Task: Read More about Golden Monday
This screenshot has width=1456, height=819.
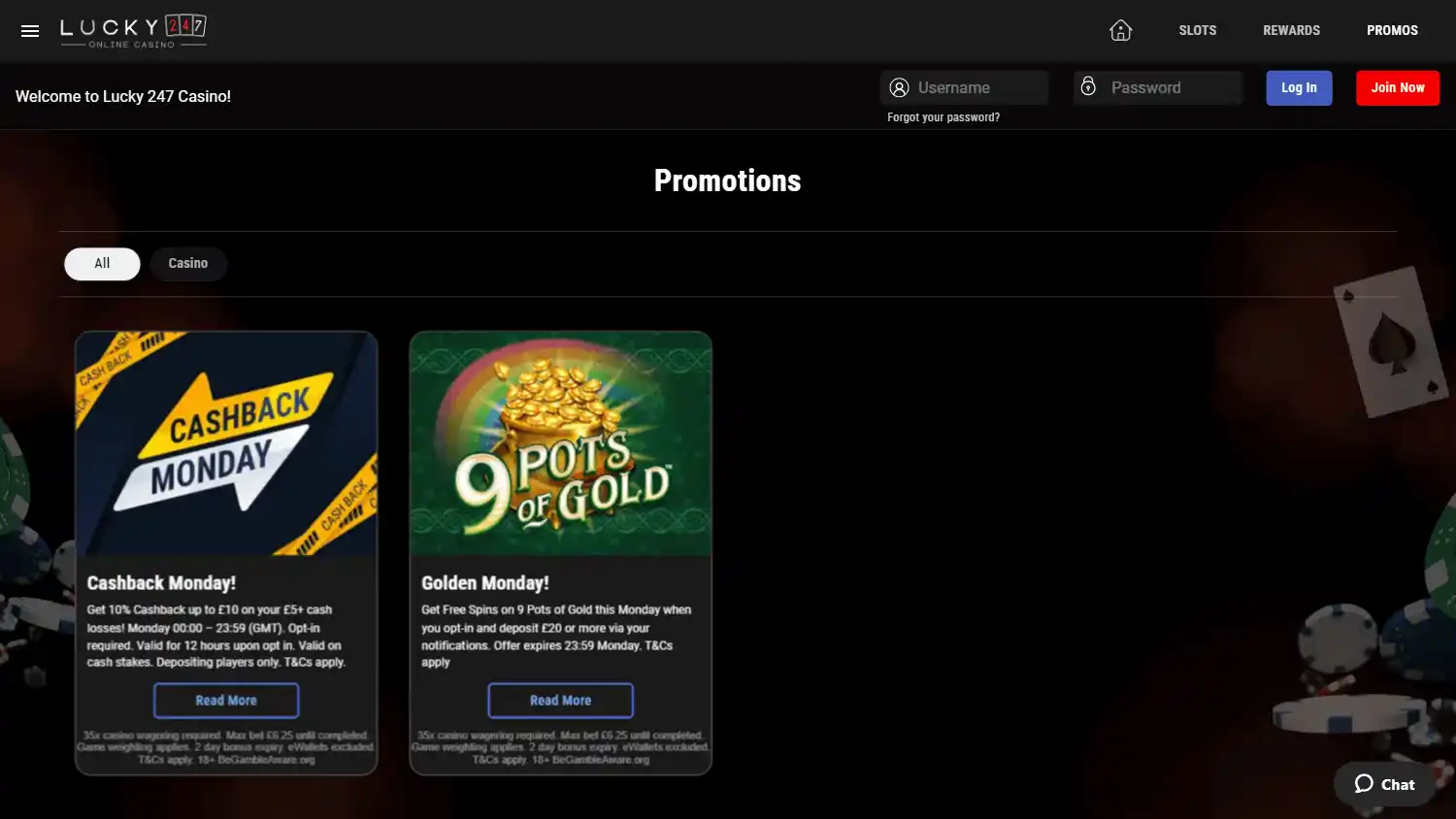Action: point(561,701)
